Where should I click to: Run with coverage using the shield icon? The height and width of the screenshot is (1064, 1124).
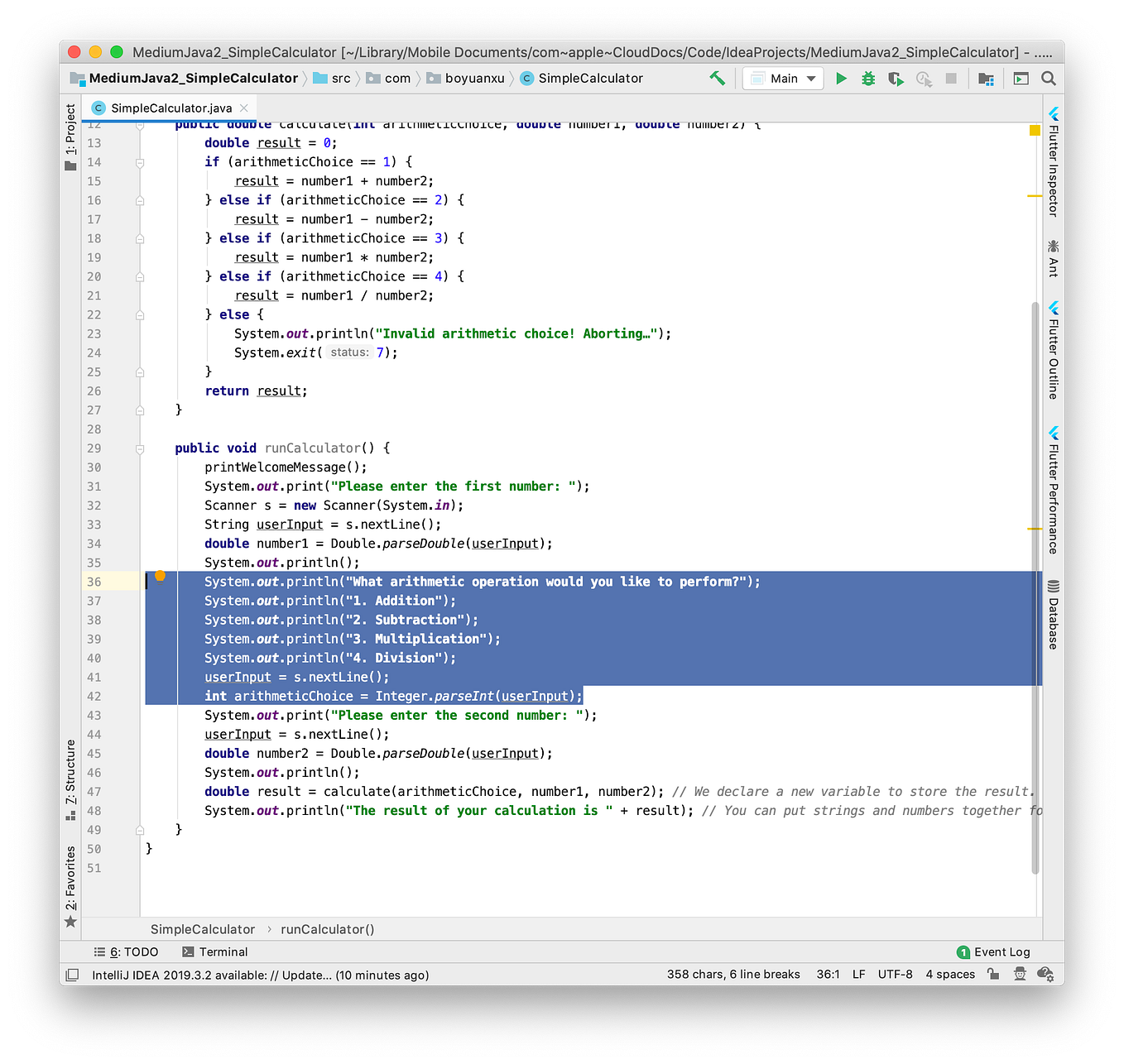(896, 78)
